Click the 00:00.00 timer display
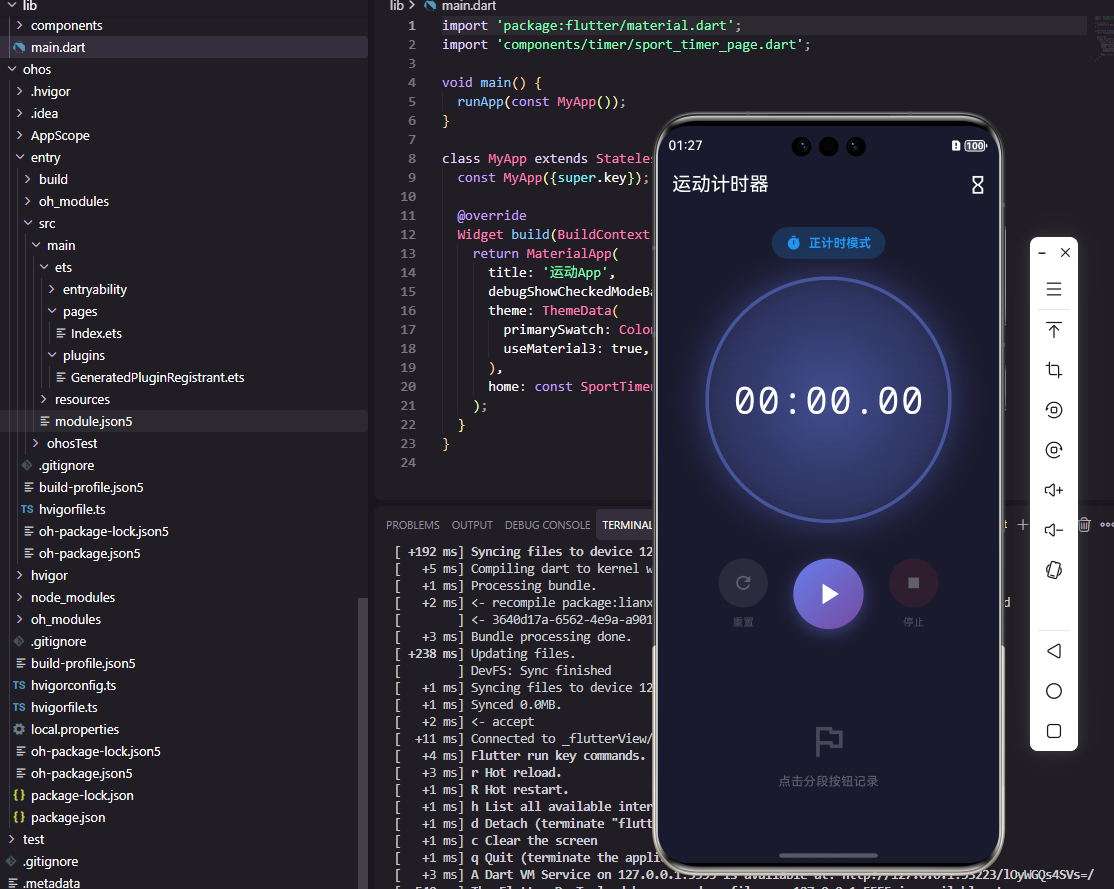The image size is (1114, 889). coord(828,401)
